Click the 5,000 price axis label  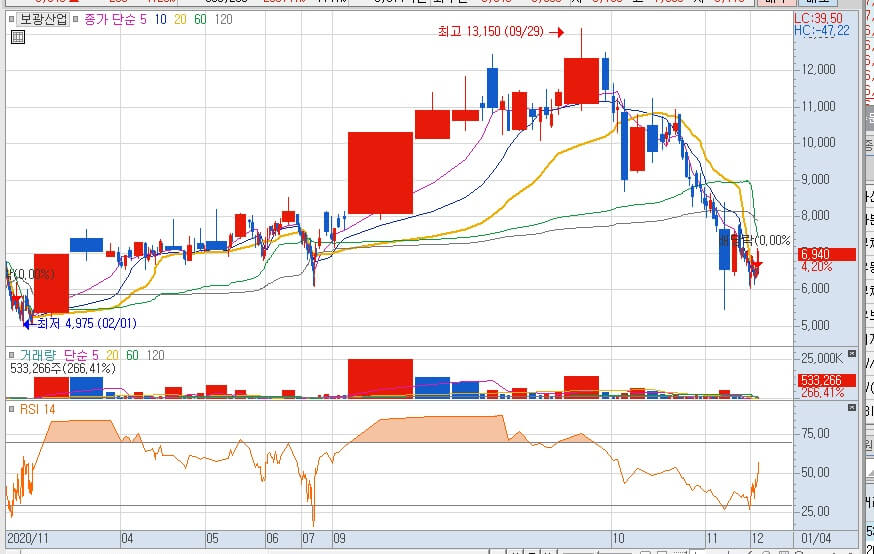pos(815,325)
